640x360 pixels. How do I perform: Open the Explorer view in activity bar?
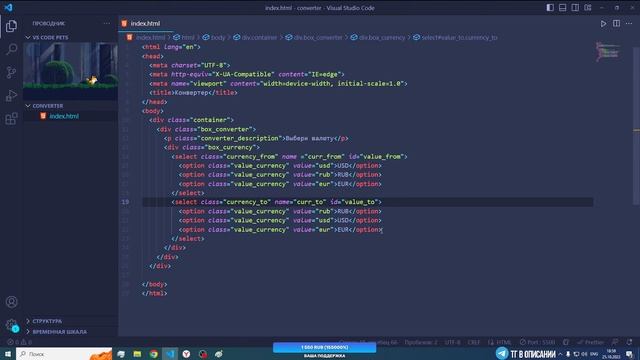click(x=11, y=26)
